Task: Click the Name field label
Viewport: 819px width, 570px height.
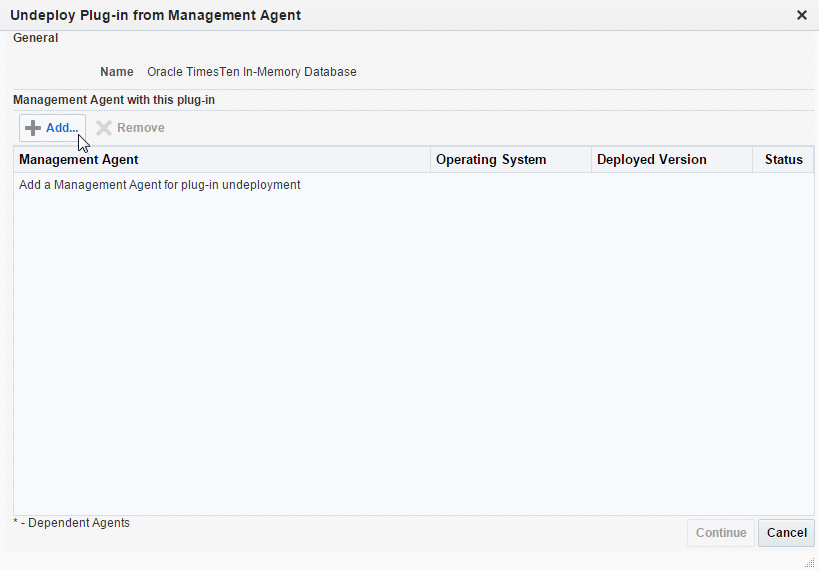Action: 116,72
